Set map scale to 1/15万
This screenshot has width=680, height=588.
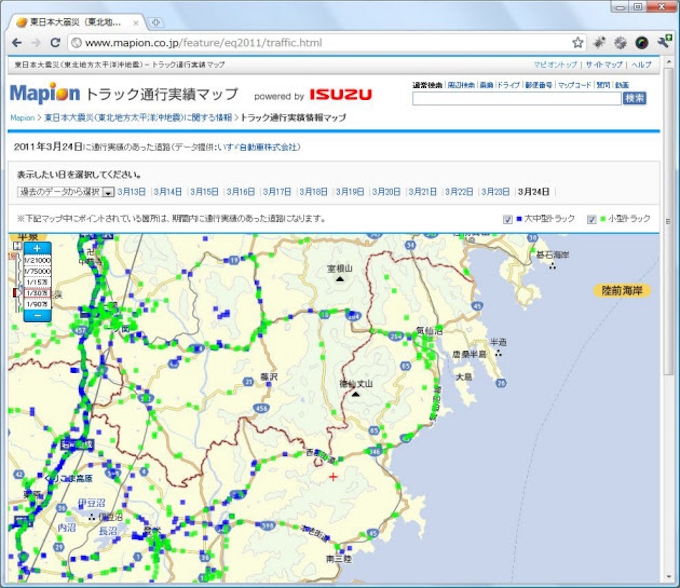pyautogui.click(x=38, y=282)
